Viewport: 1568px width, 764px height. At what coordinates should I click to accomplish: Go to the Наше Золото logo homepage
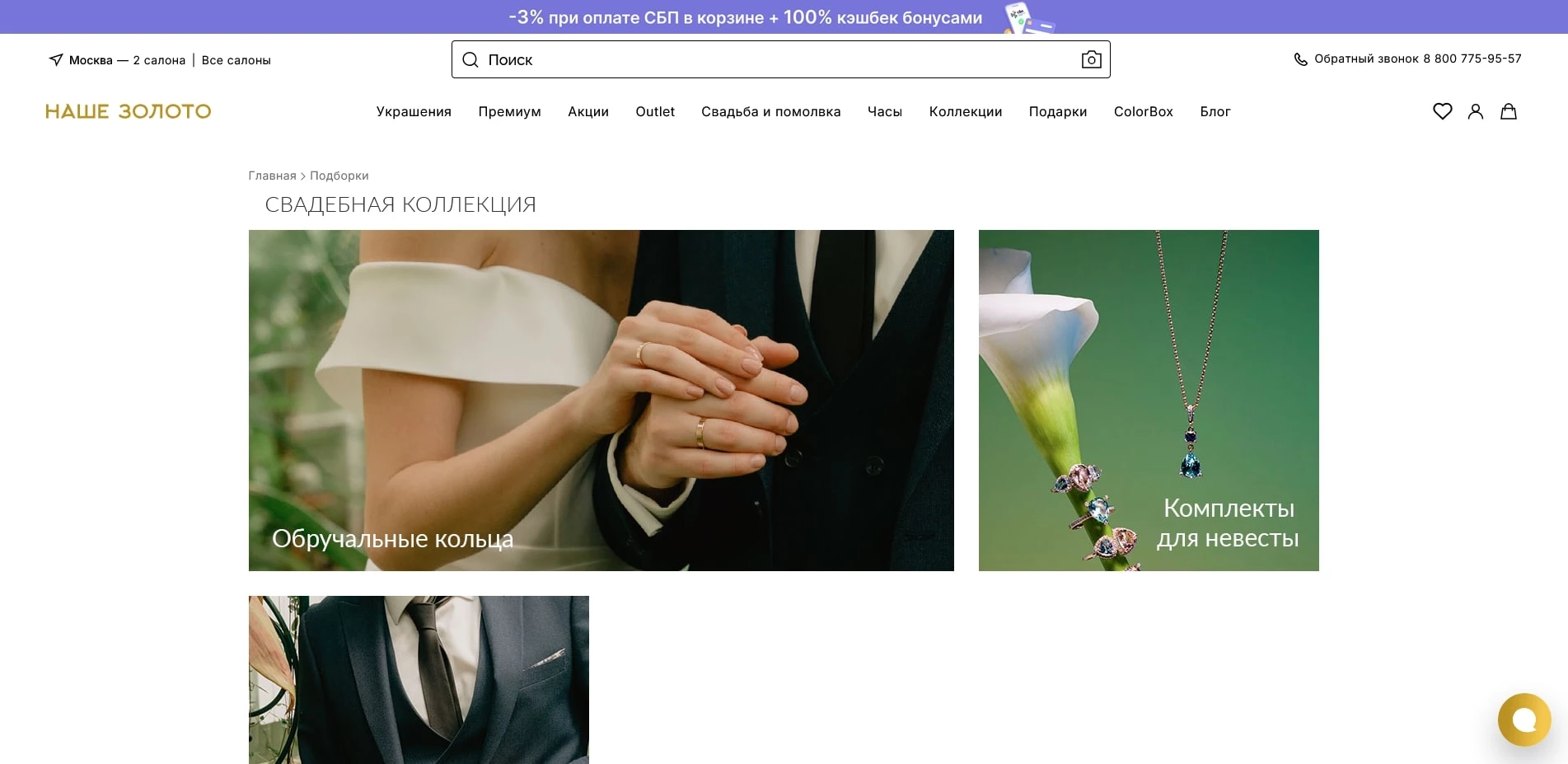pos(128,111)
